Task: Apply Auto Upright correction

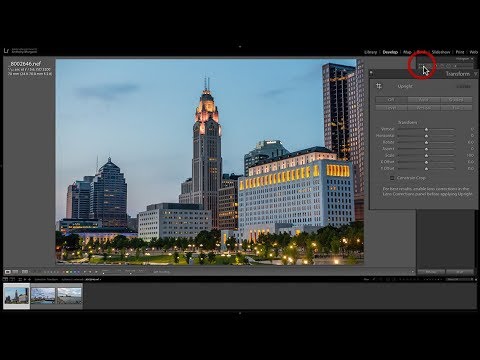Action: (423, 99)
